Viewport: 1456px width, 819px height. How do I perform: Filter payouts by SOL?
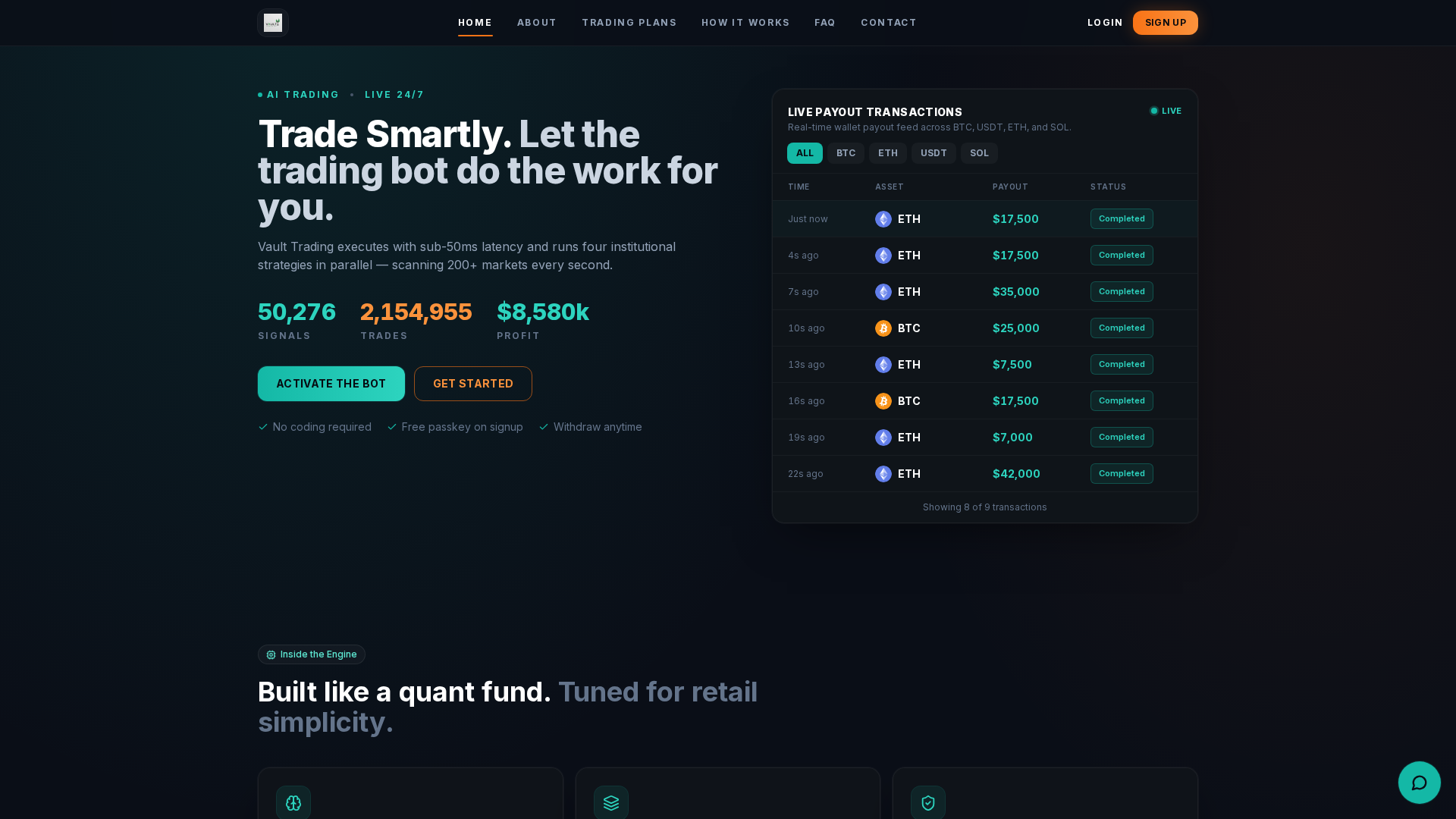point(979,153)
